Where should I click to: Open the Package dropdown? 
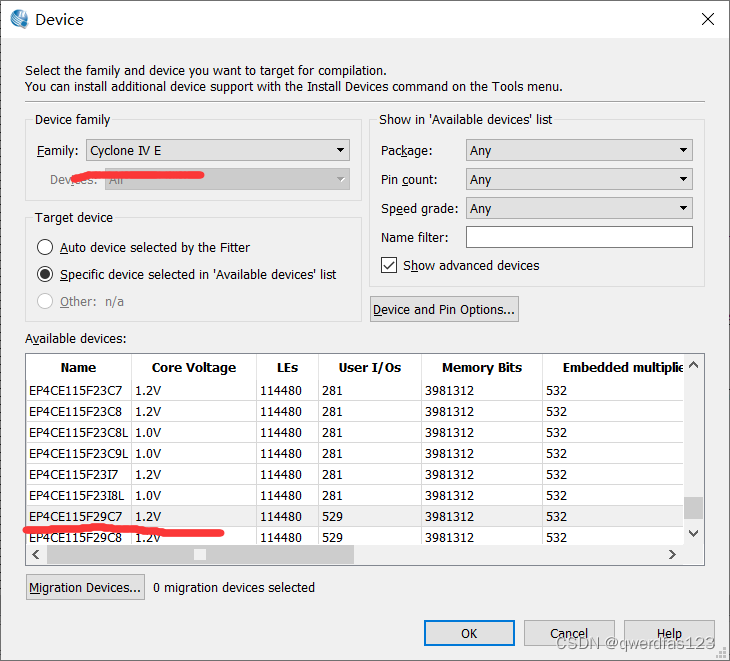coord(579,150)
